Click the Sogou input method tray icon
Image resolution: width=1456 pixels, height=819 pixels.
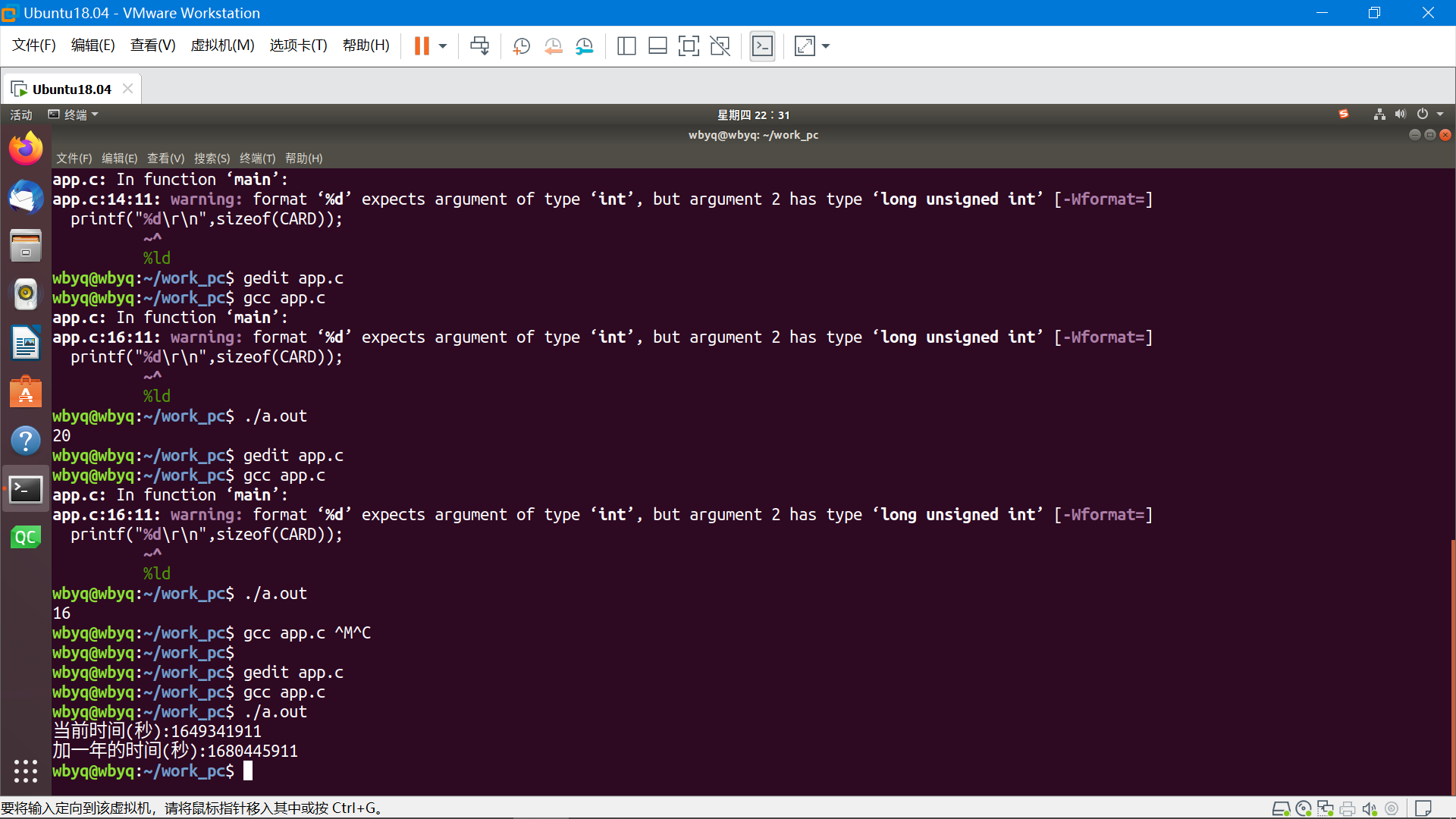[1343, 114]
